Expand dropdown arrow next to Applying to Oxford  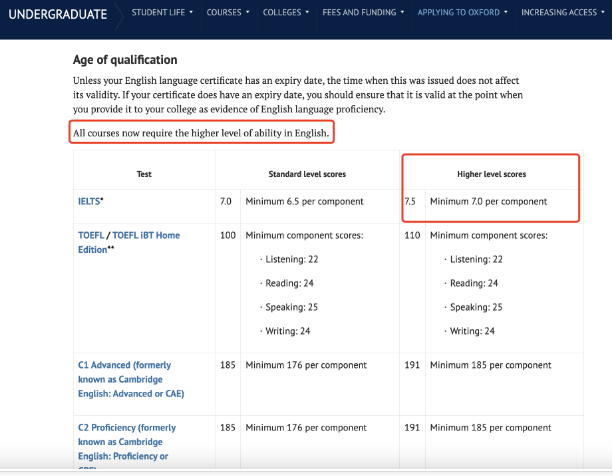tap(505, 12)
